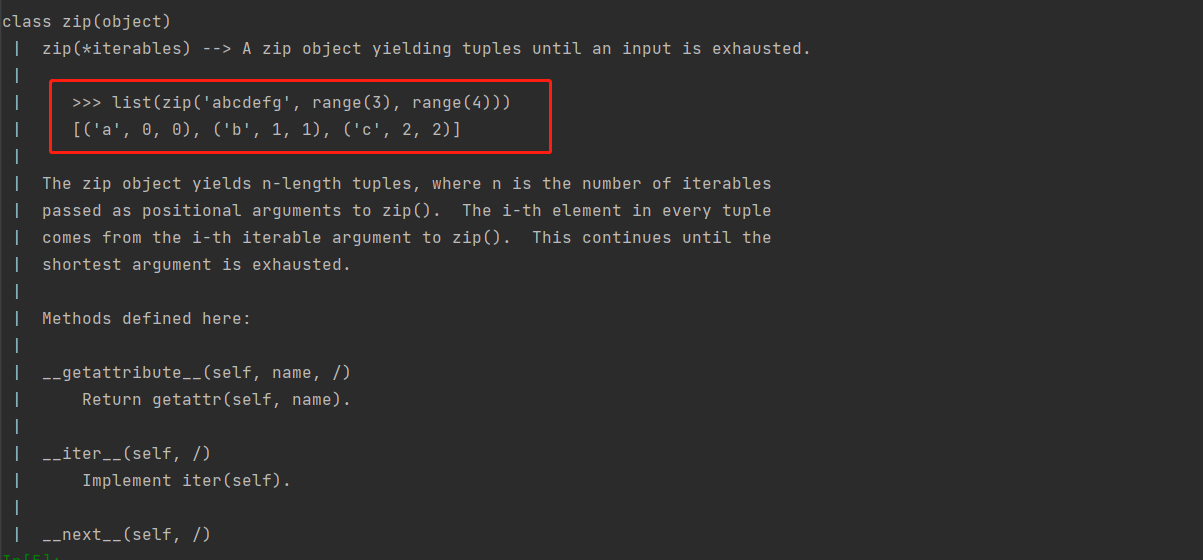Click the line 'comes from the i-th iterable'
Screen dimensions: 1203x560
click(x=407, y=238)
